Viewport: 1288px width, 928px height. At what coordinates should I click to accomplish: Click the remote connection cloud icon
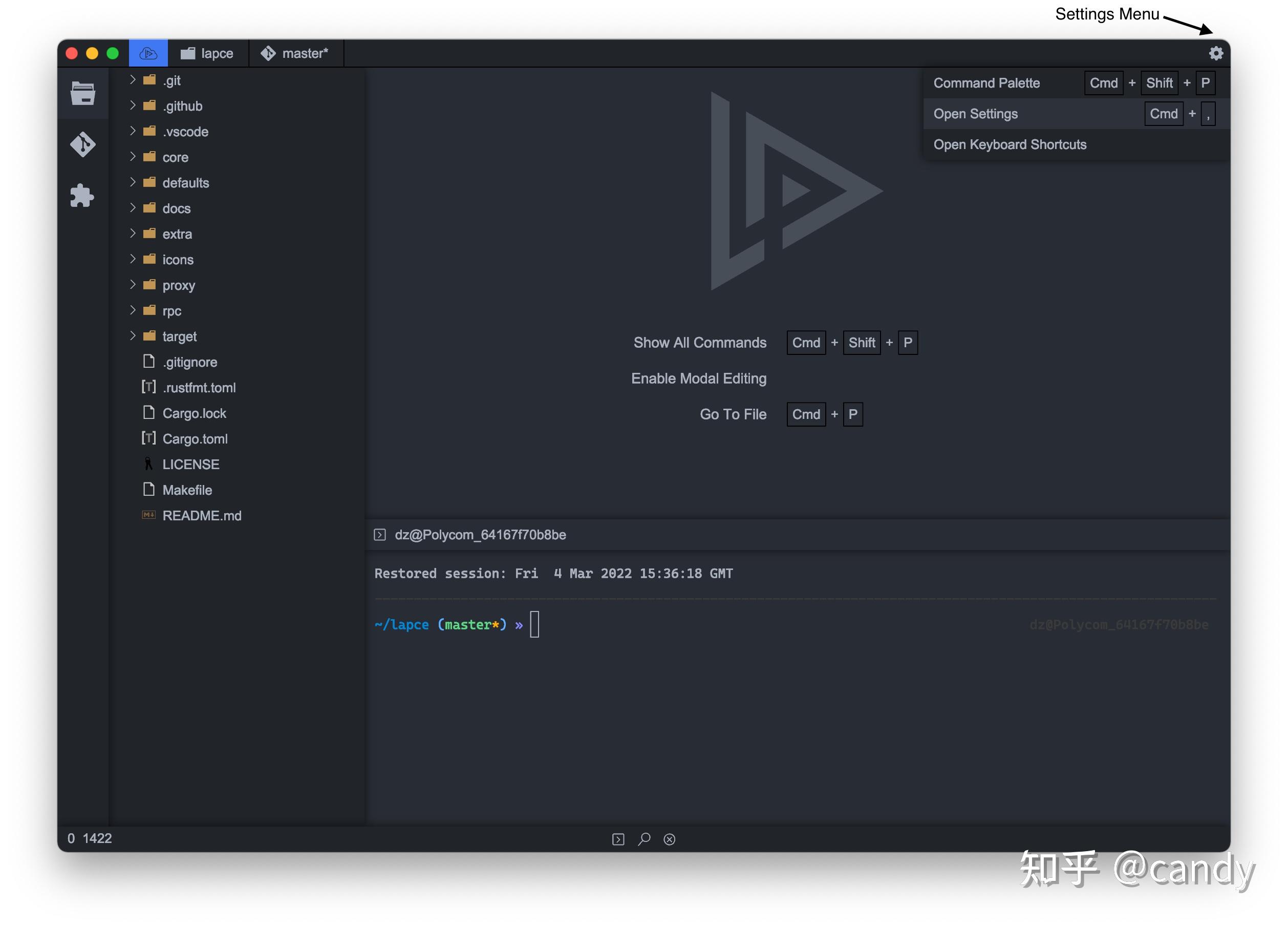[148, 53]
